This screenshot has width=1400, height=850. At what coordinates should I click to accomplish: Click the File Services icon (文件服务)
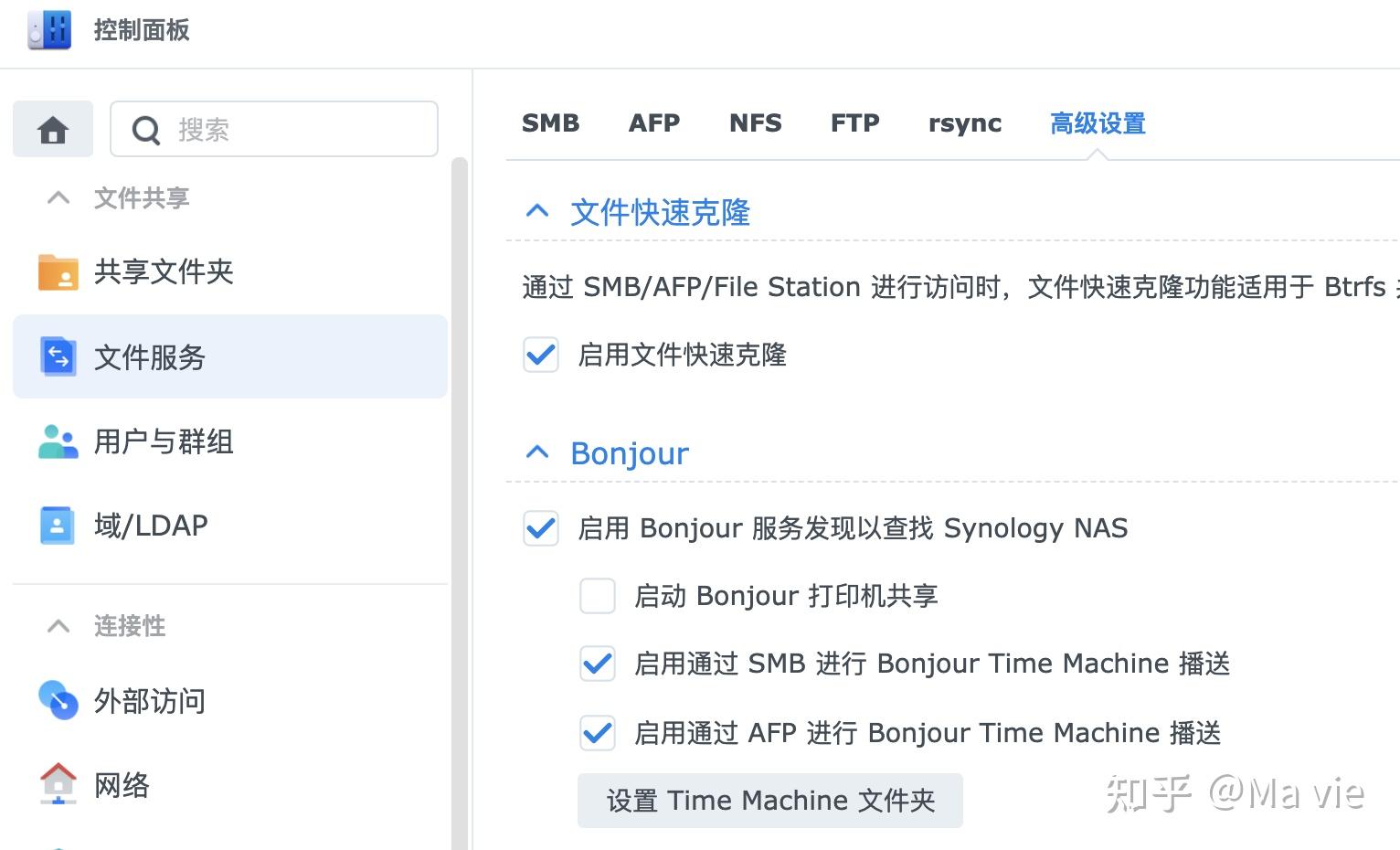58,356
